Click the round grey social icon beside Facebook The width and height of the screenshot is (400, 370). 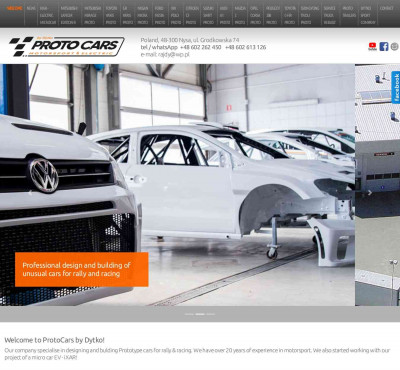(395, 46)
